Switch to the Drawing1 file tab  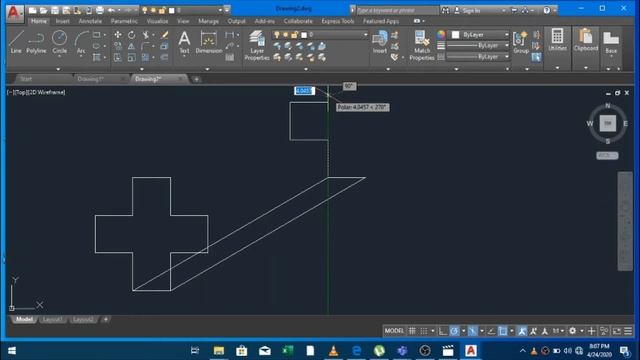click(x=91, y=79)
